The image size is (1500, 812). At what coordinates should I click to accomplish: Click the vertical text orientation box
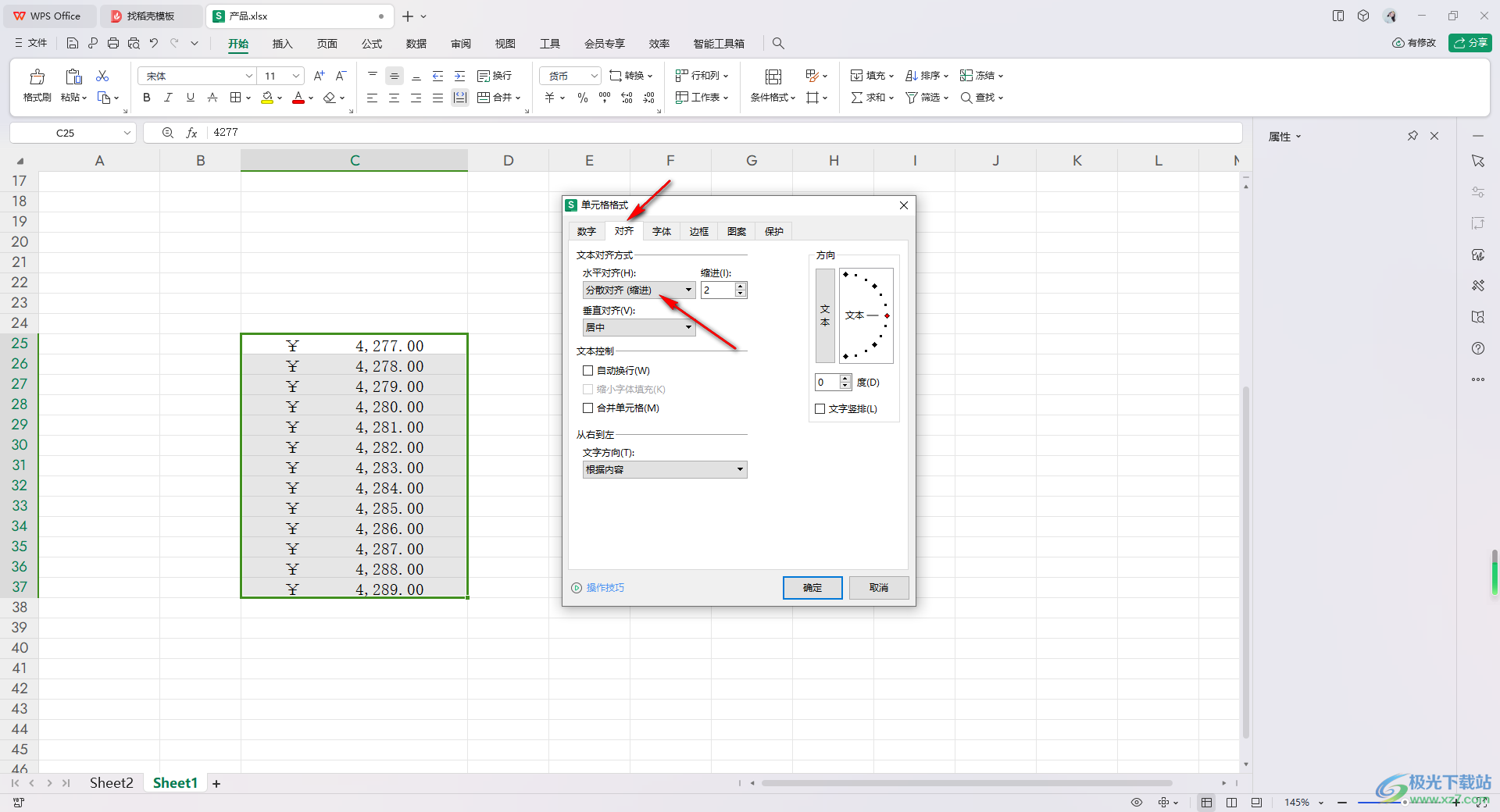825,316
